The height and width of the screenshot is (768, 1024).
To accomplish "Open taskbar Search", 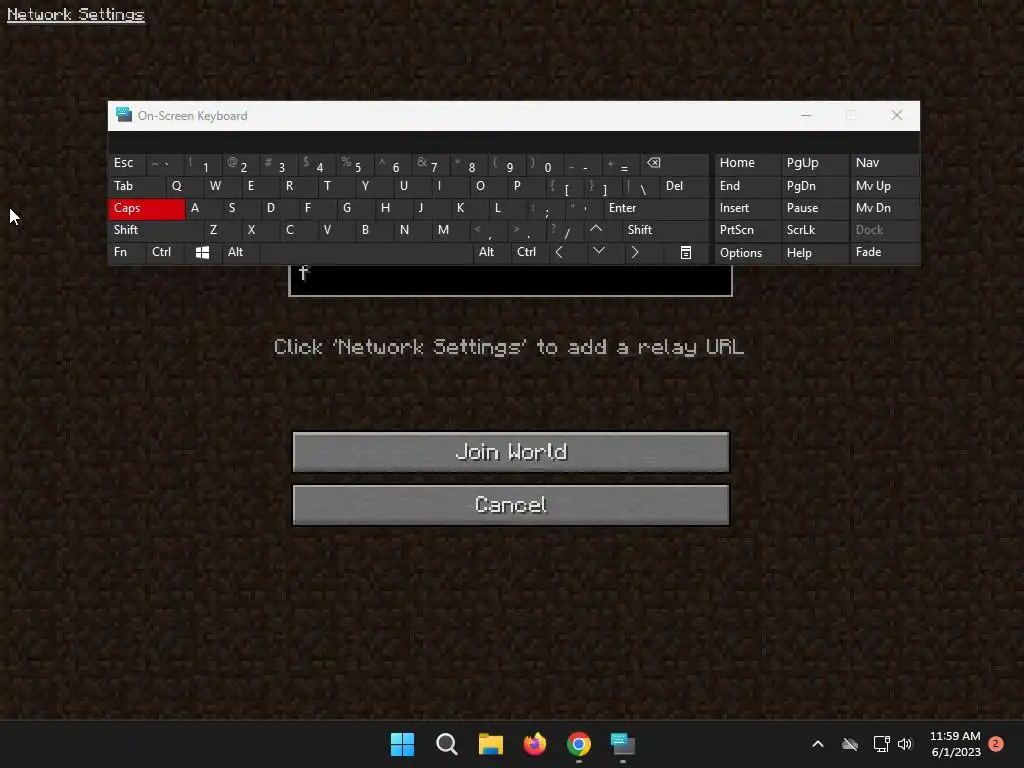I will (447, 744).
